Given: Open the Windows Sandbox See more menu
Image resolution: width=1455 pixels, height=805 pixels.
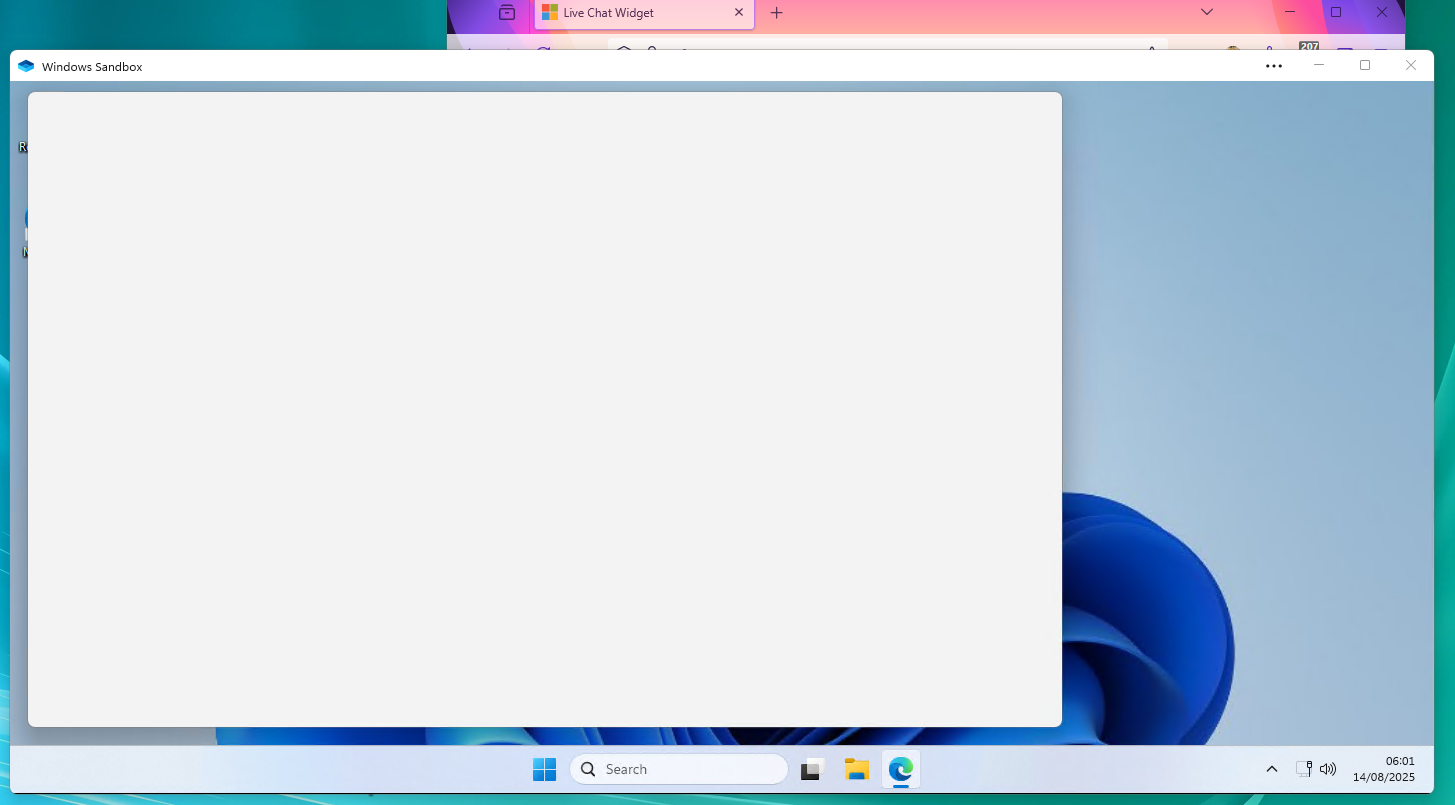Looking at the screenshot, I should click(1273, 65).
